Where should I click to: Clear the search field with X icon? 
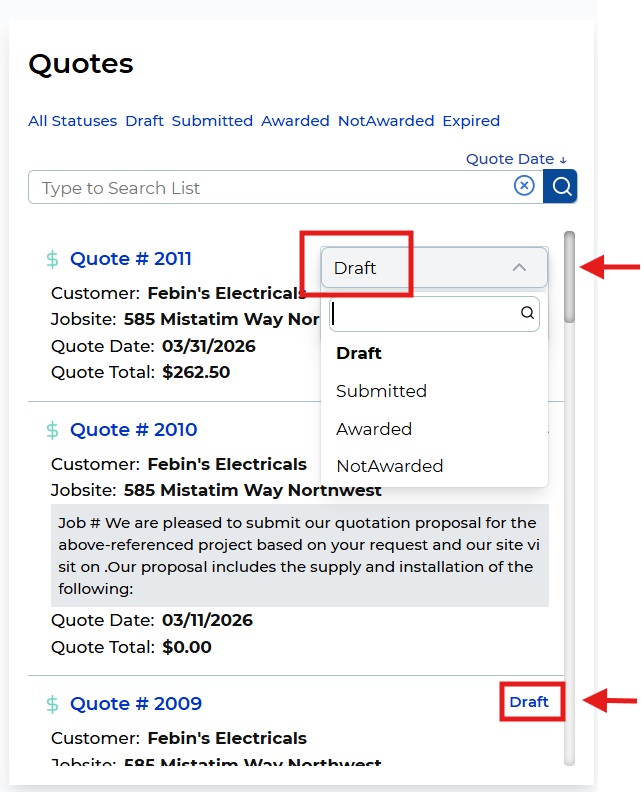pyautogui.click(x=524, y=186)
